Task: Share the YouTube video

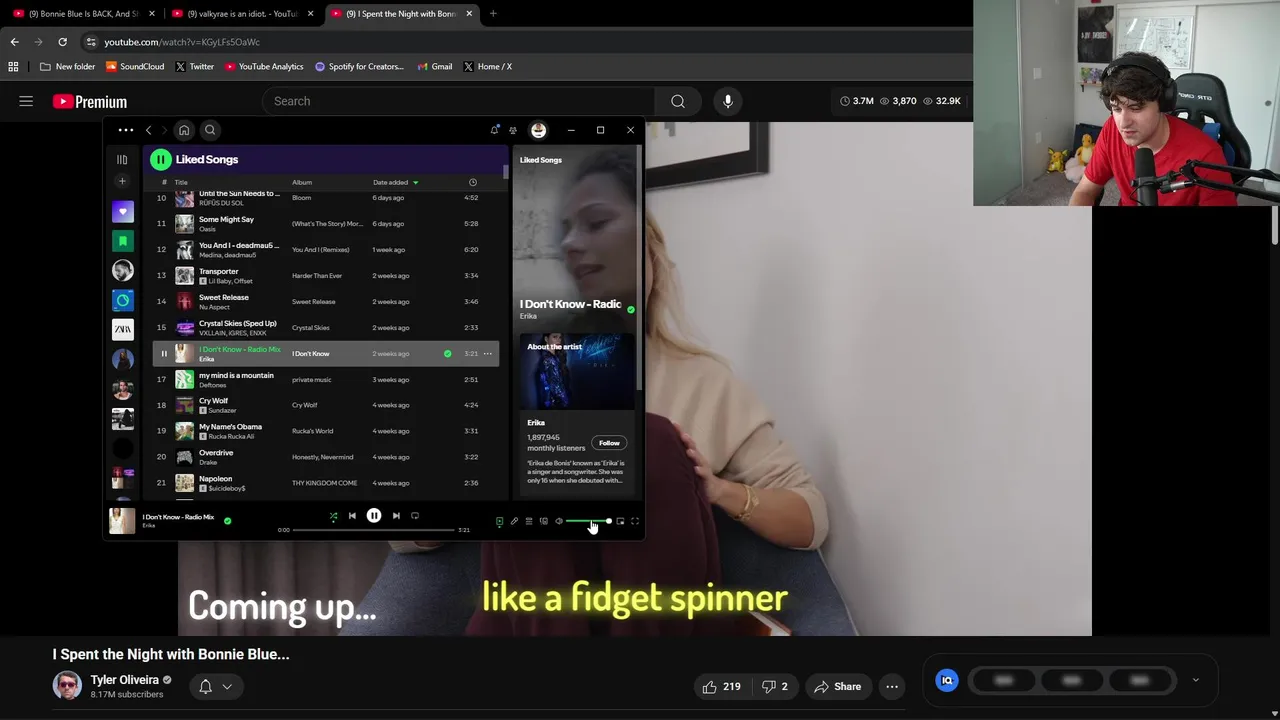Action: (x=838, y=687)
